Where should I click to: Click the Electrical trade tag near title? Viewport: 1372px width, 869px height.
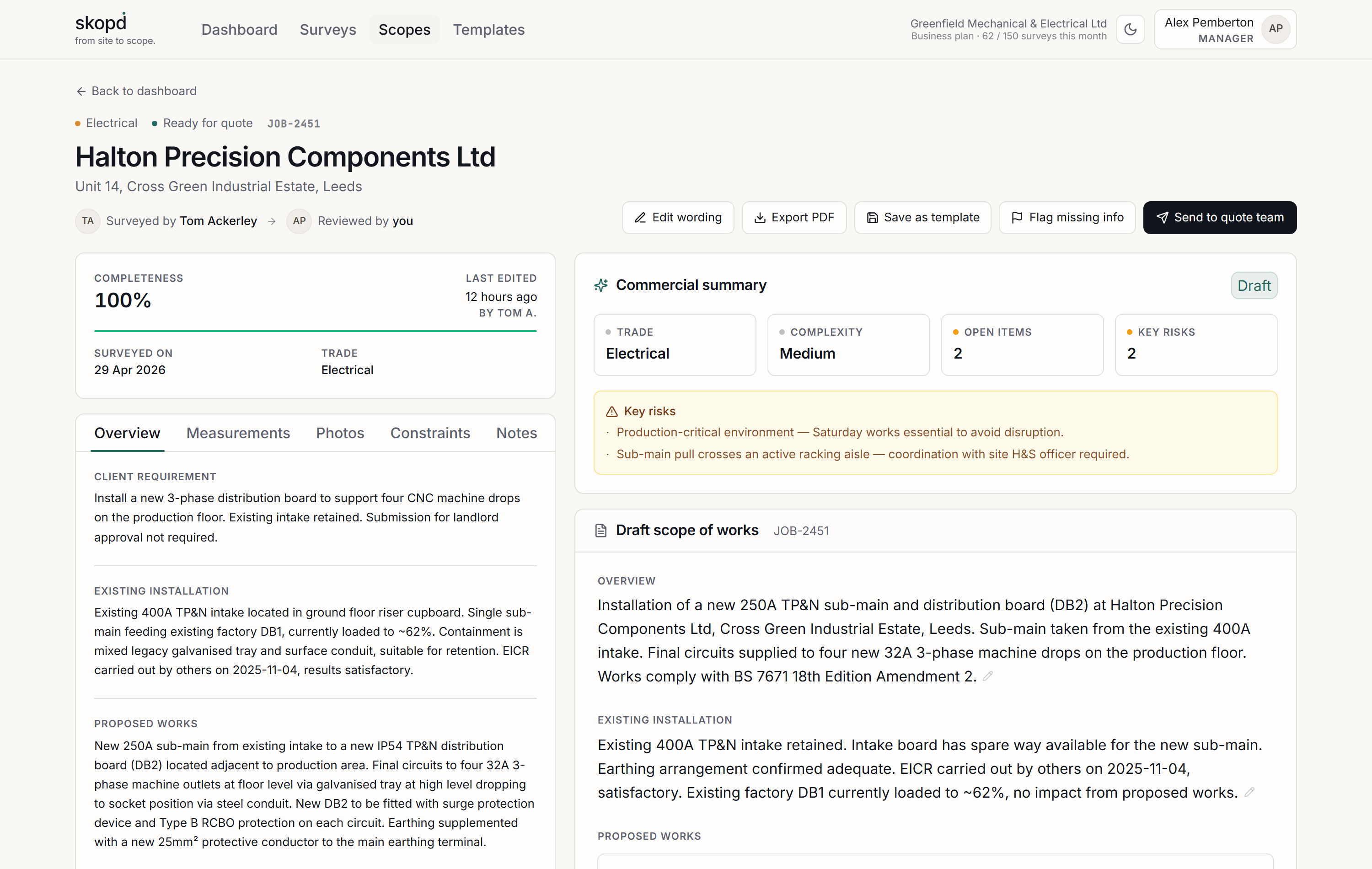tap(107, 123)
